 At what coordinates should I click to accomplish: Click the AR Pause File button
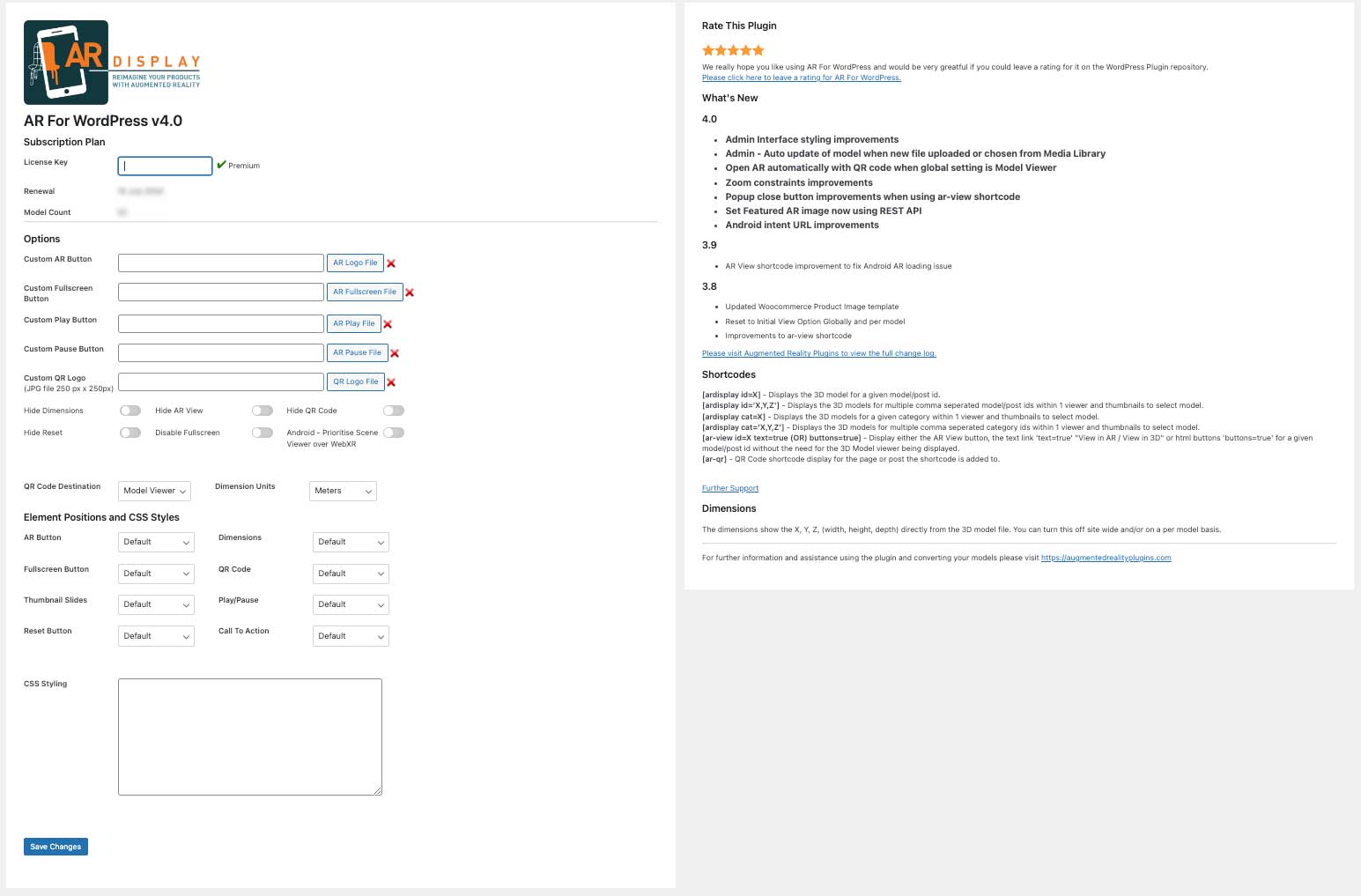pyautogui.click(x=357, y=352)
